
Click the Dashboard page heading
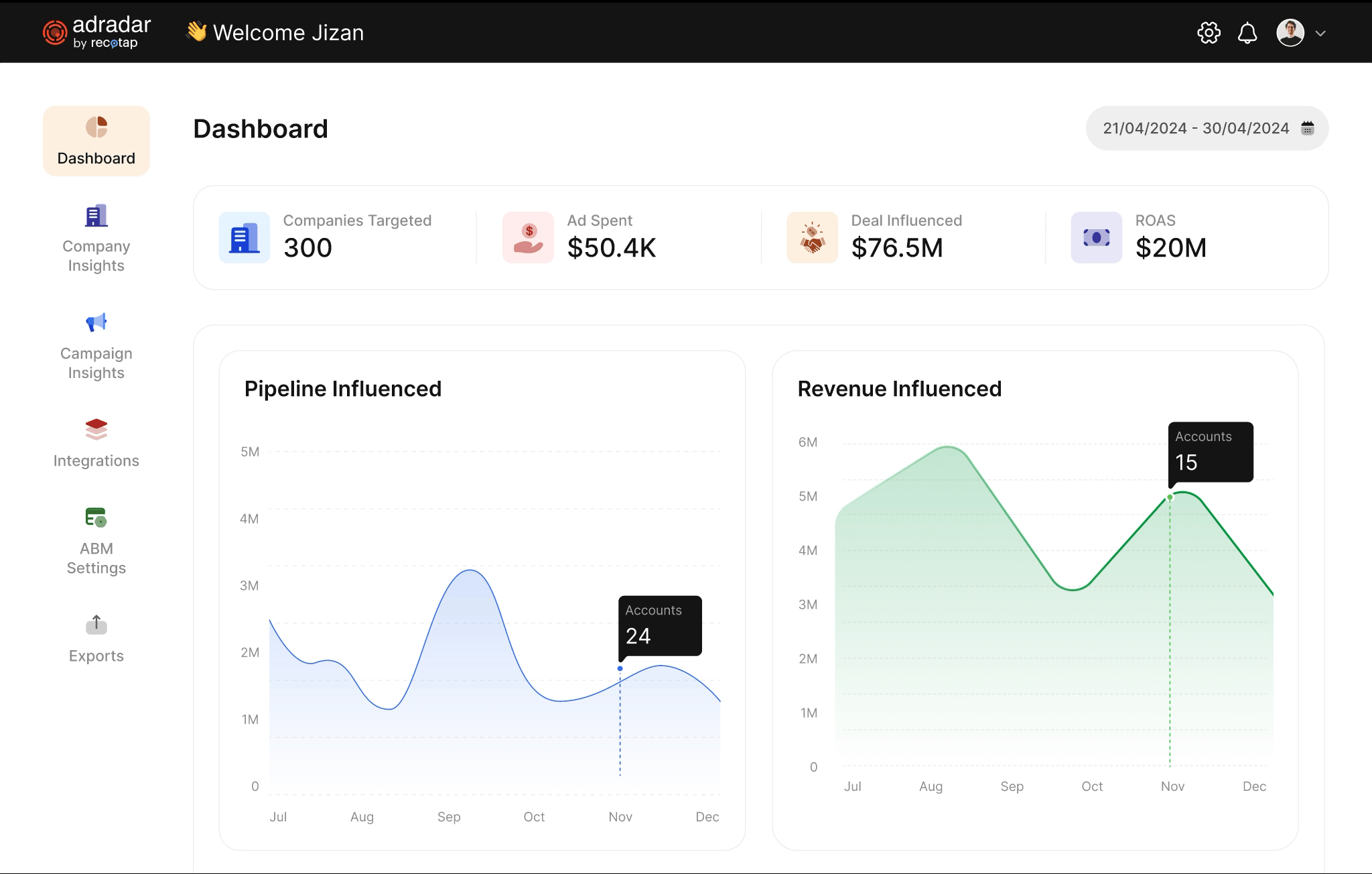point(260,129)
